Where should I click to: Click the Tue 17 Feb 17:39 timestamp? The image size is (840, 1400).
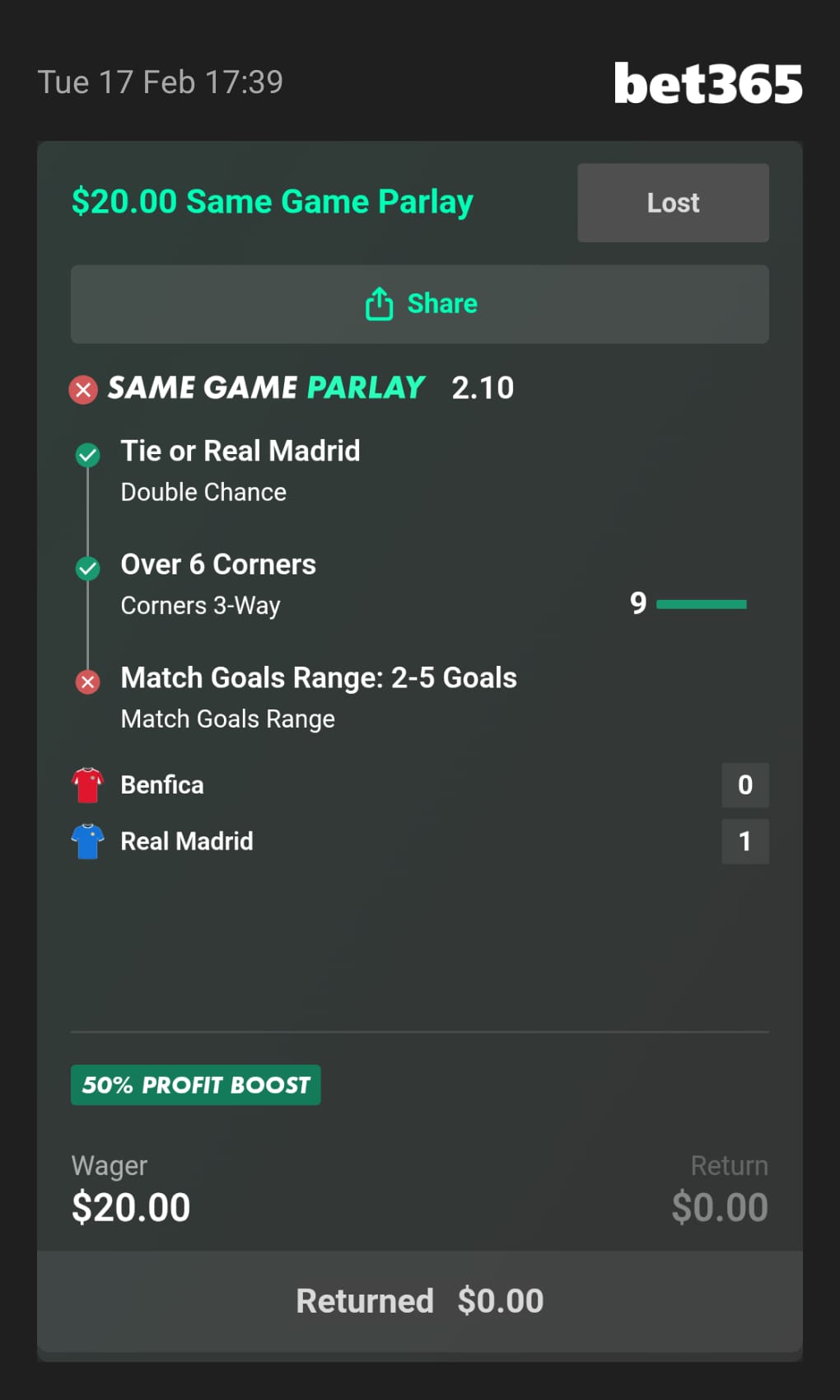(x=161, y=82)
